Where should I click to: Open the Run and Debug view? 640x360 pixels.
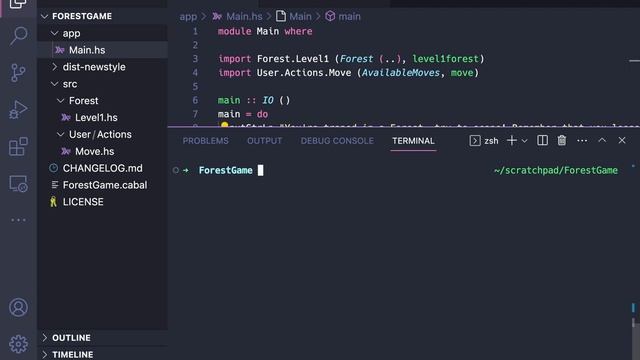coord(18,109)
